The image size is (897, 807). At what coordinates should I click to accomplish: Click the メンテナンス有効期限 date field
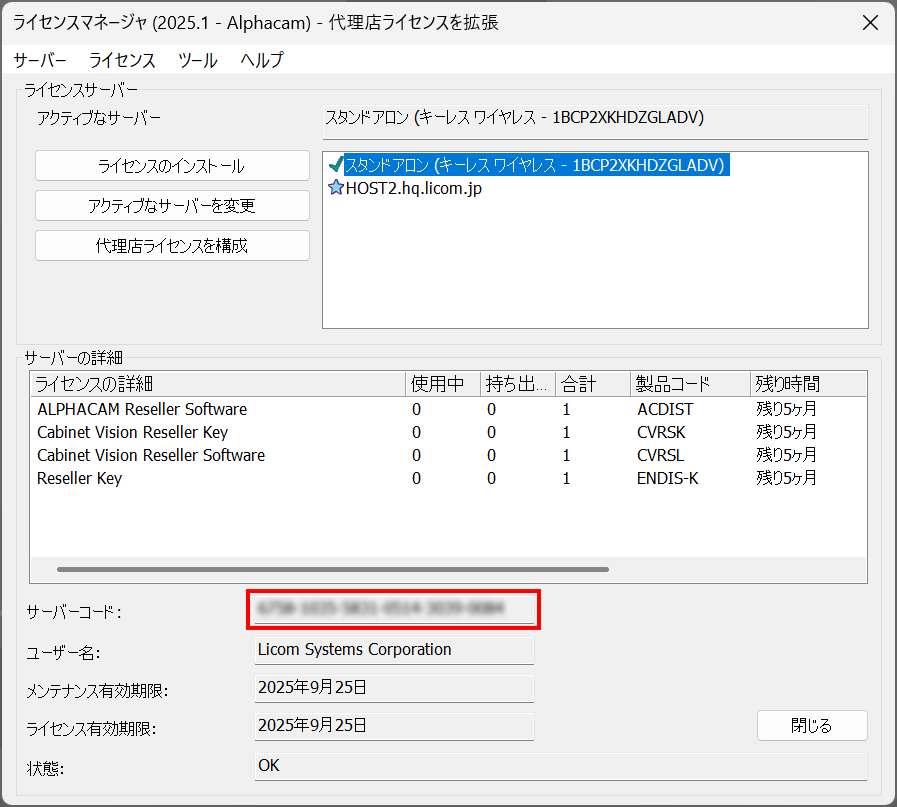pos(394,688)
